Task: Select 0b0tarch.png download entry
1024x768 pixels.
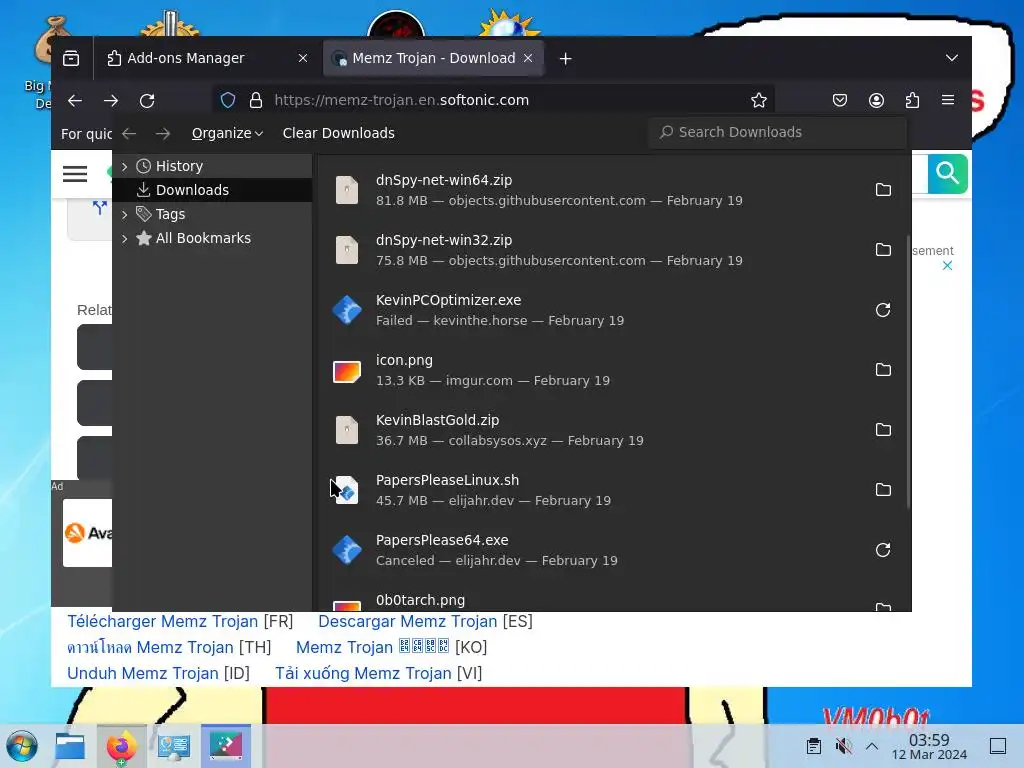Action: tap(612, 599)
